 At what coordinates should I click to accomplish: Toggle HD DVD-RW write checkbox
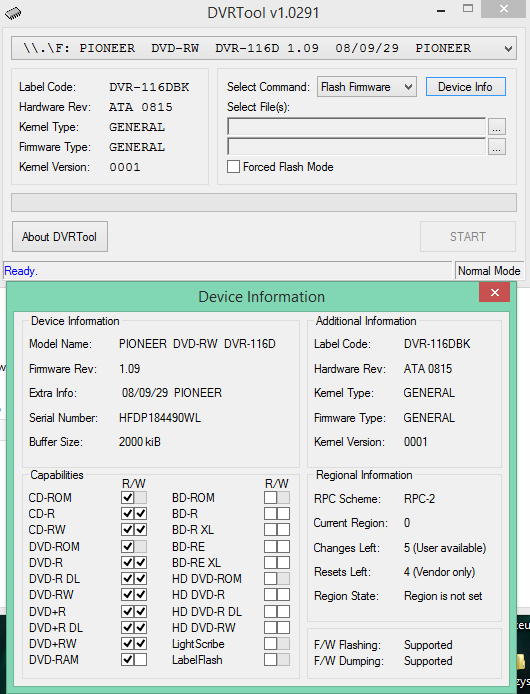click(283, 627)
